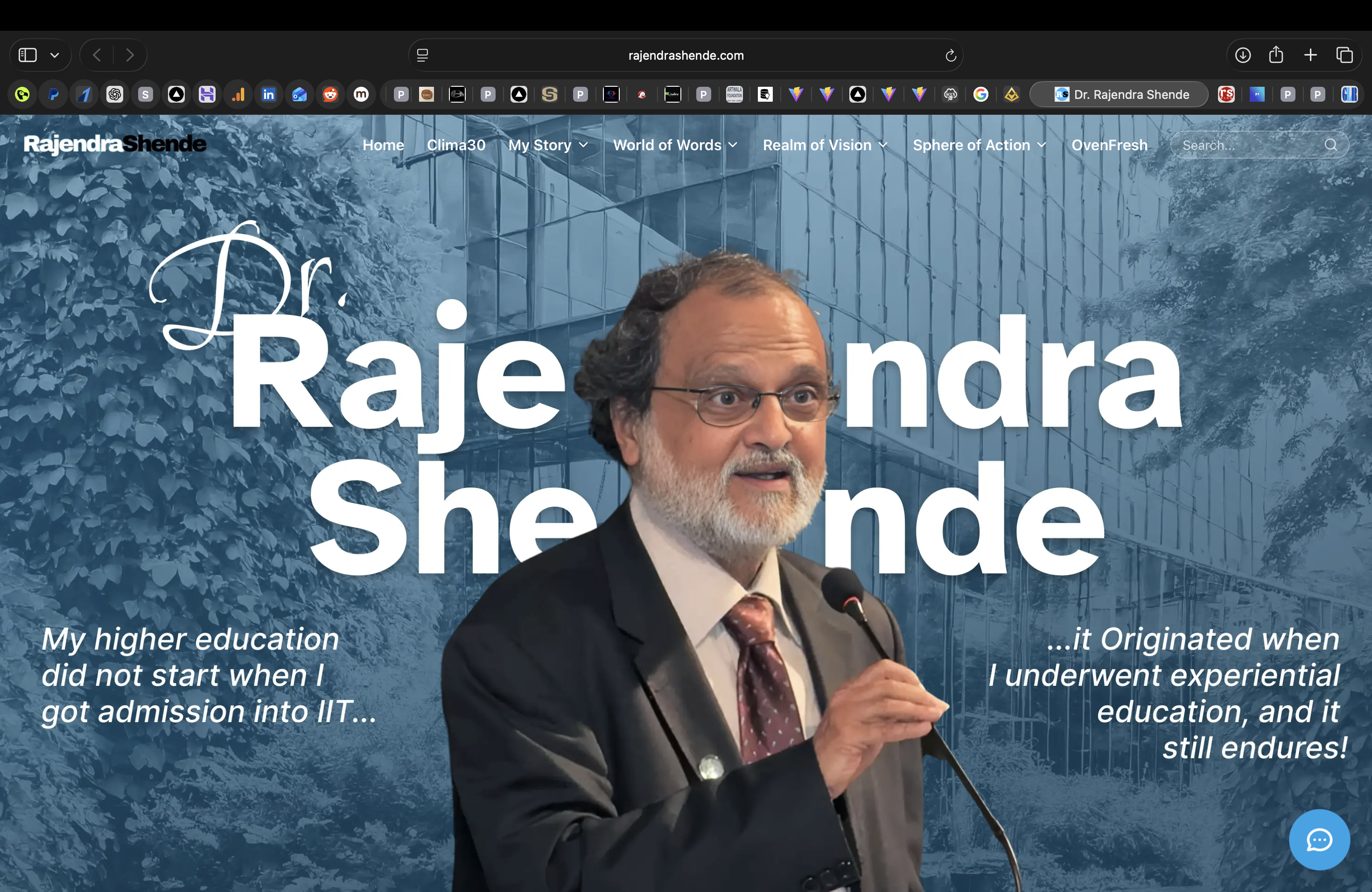
Task: Open the Sphere of Action dropdown
Action: tap(979, 145)
